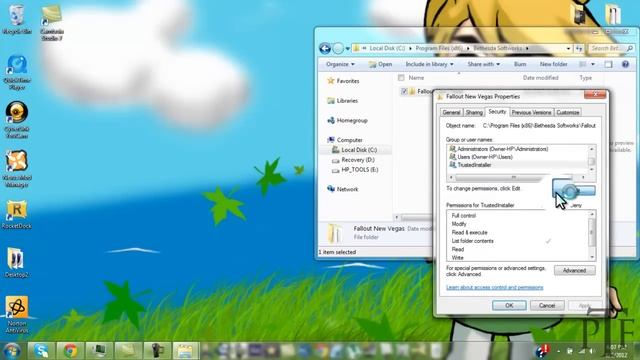Screen dimensions: 640x360
Task: Open Skype from the taskbar
Action: pos(41,351)
